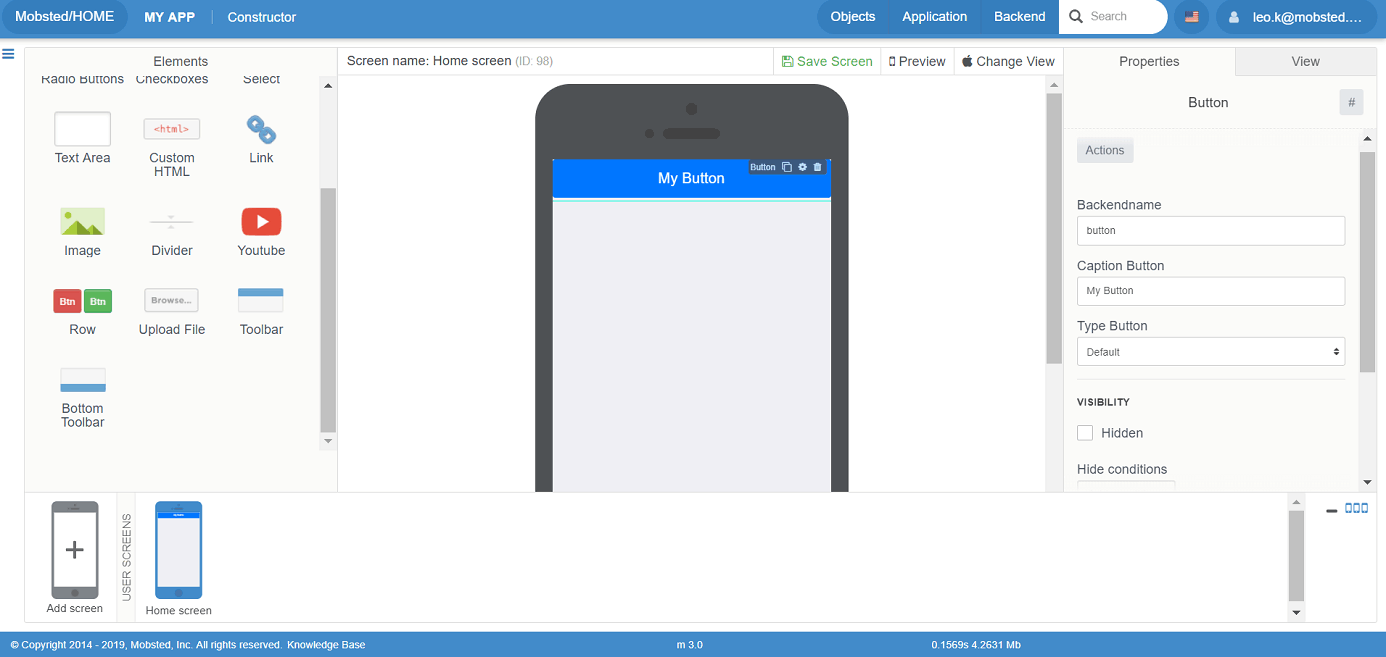Select the Bottom Toolbar element
1386x657 pixels.
(x=82, y=380)
